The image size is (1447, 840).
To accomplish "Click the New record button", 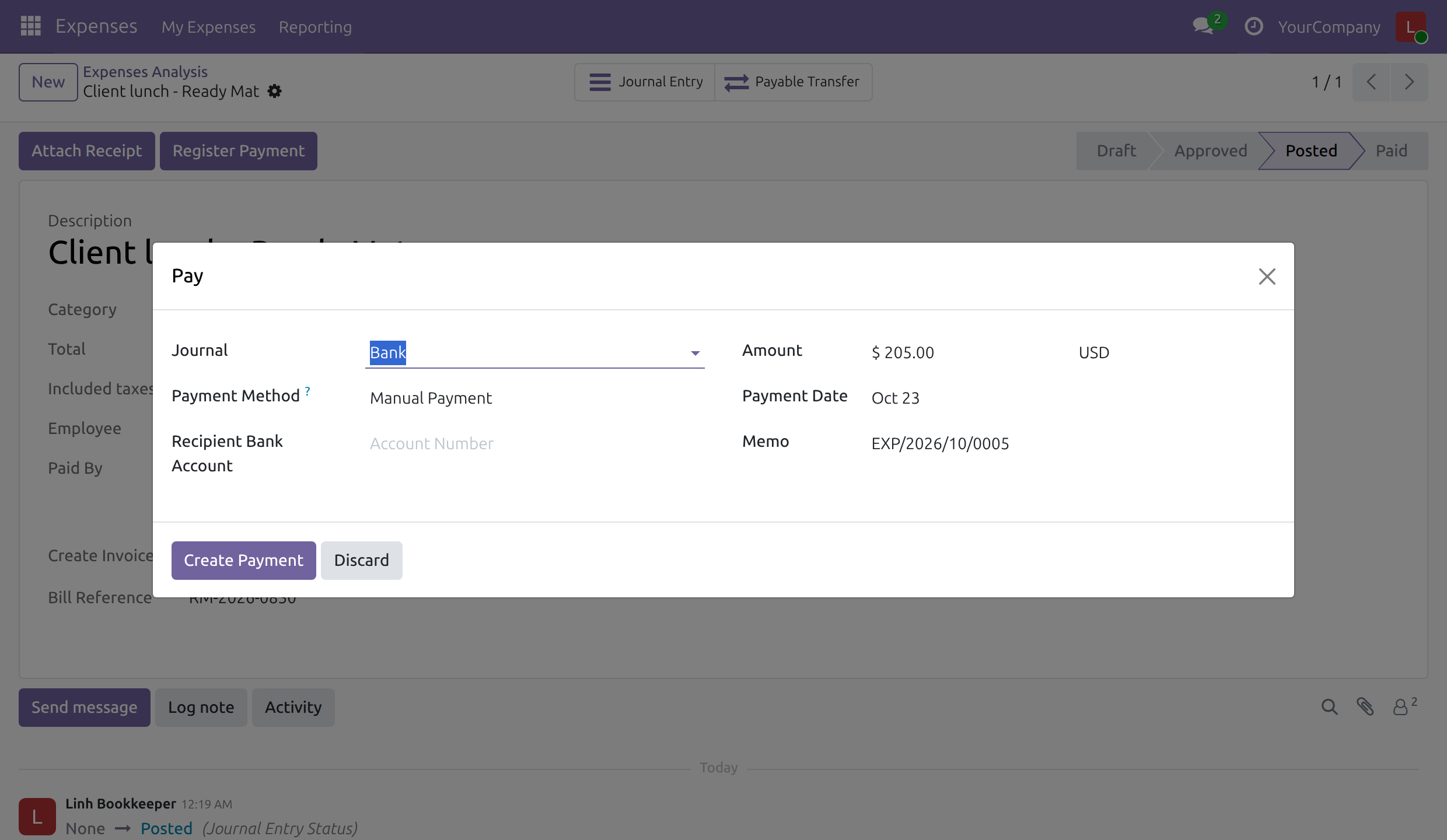I will (x=48, y=82).
